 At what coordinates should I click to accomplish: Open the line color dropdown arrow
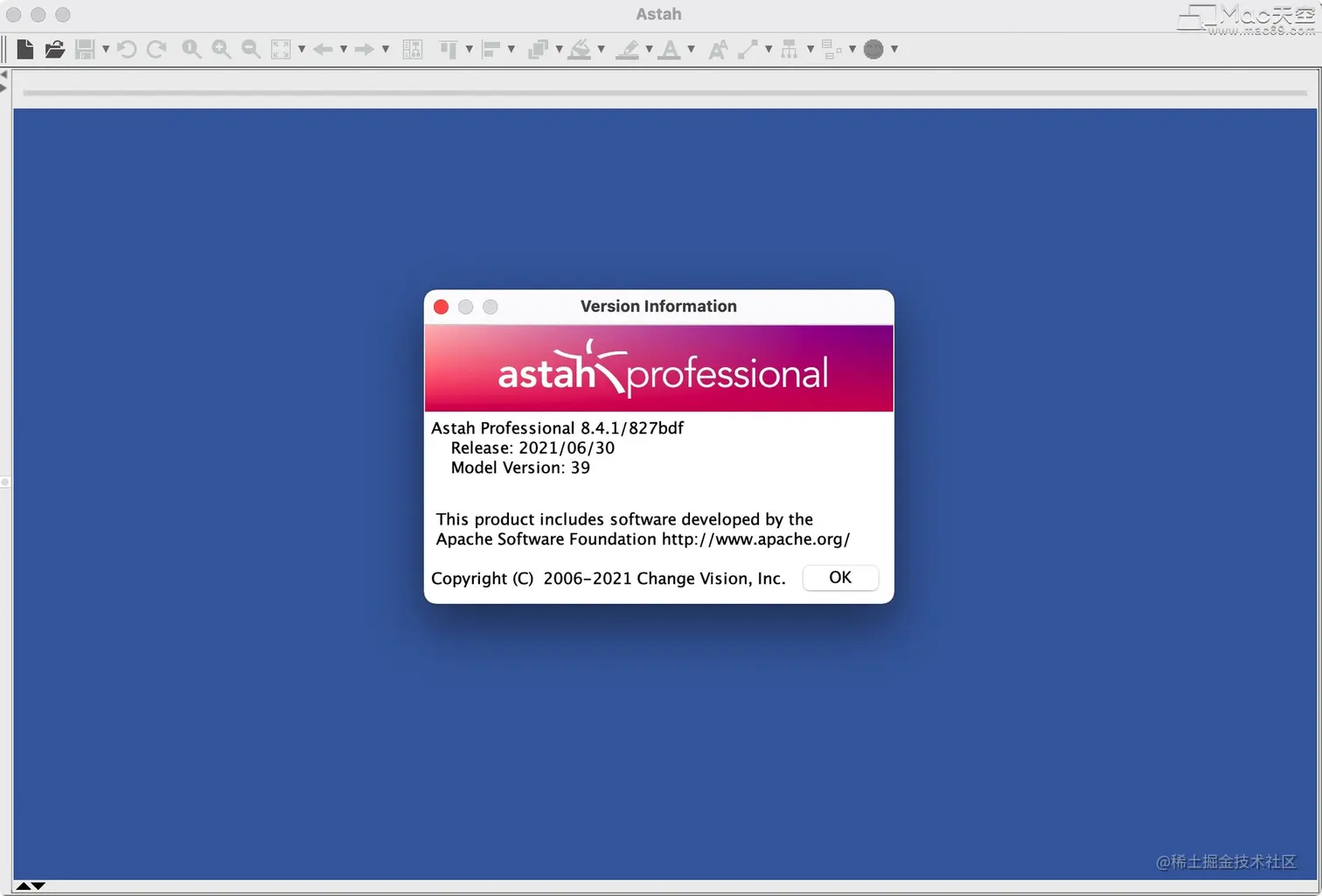[649, 50]
